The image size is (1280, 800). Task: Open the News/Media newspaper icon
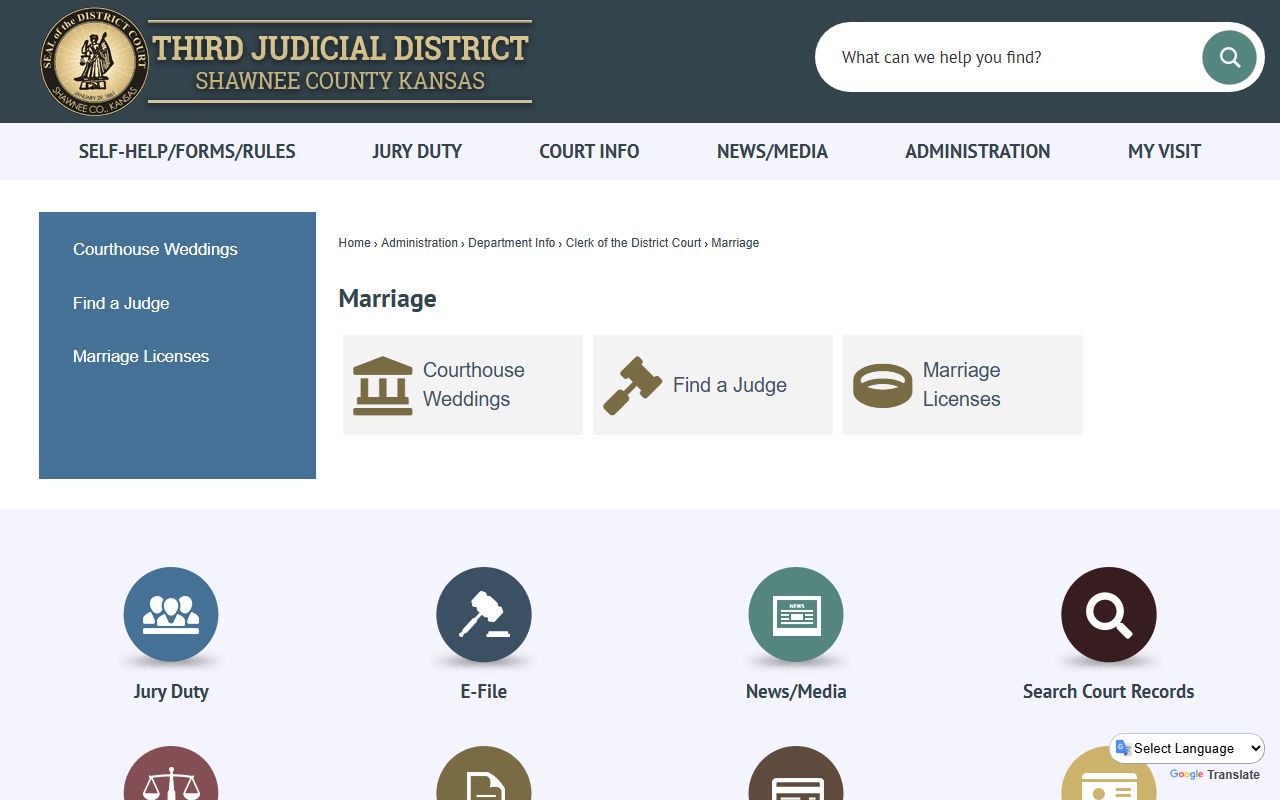[x=796, y=614]
